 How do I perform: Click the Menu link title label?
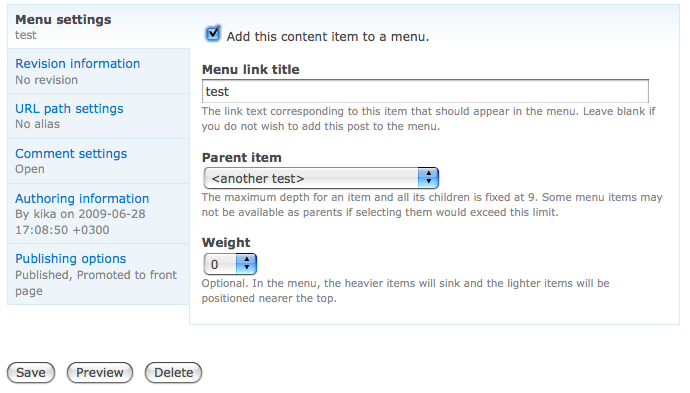pyautogui.click(x=250, y=70)
